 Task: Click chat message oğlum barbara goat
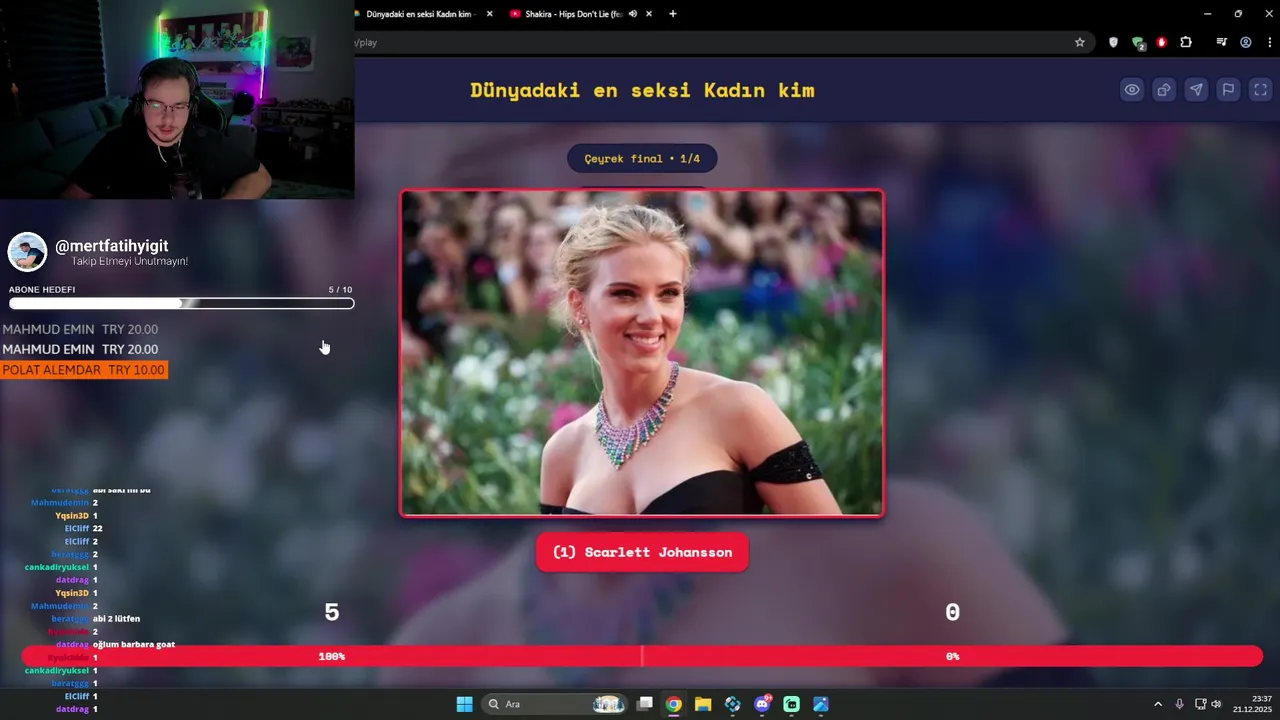click(134, 645)
